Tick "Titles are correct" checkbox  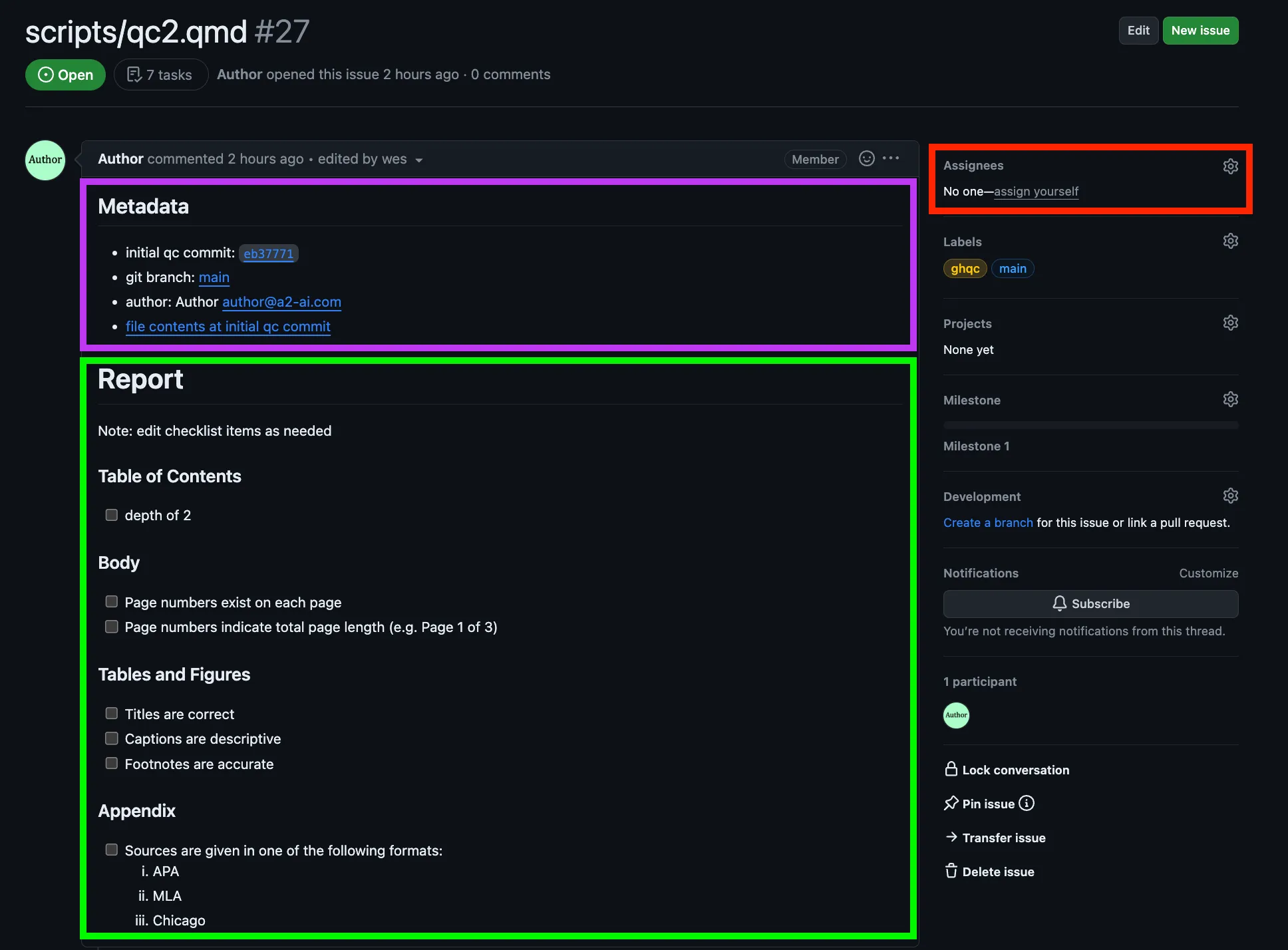[112, 713]
